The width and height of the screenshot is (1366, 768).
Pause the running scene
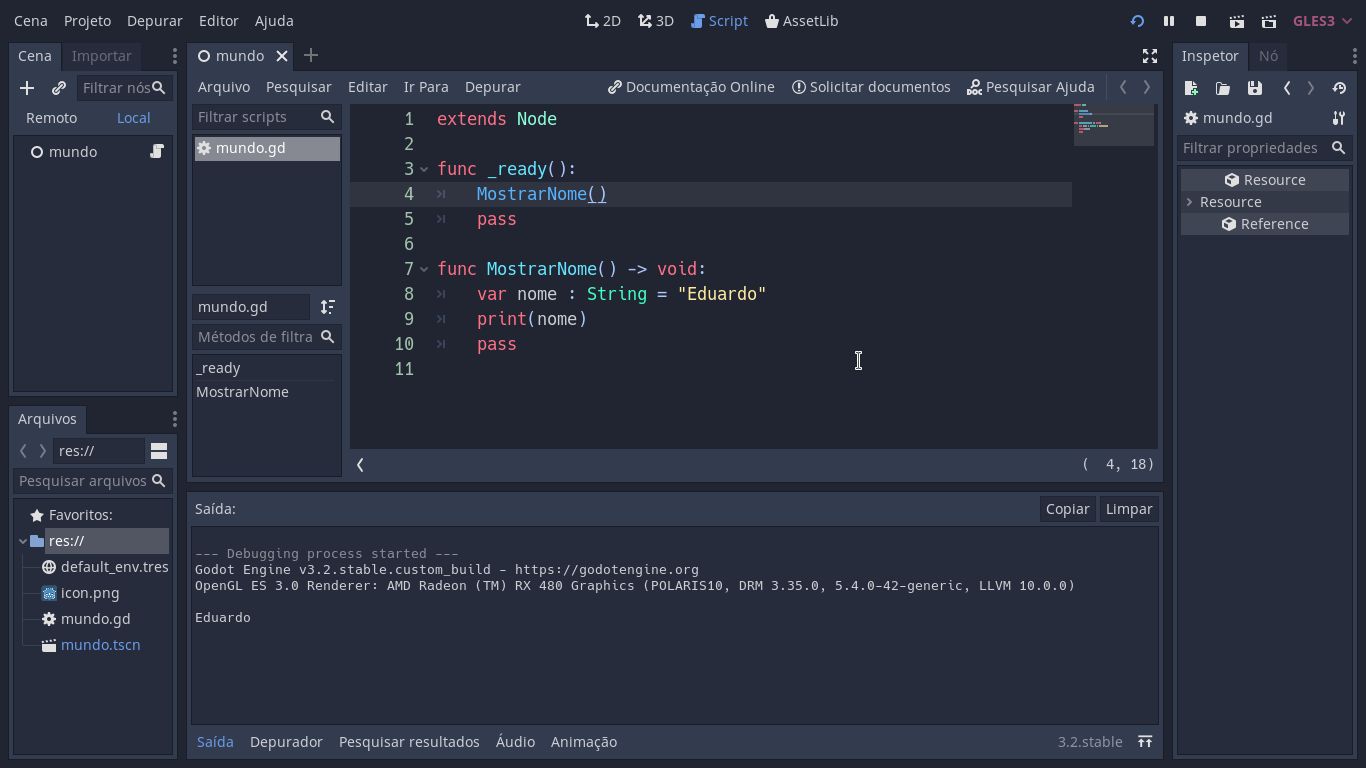1169,21
